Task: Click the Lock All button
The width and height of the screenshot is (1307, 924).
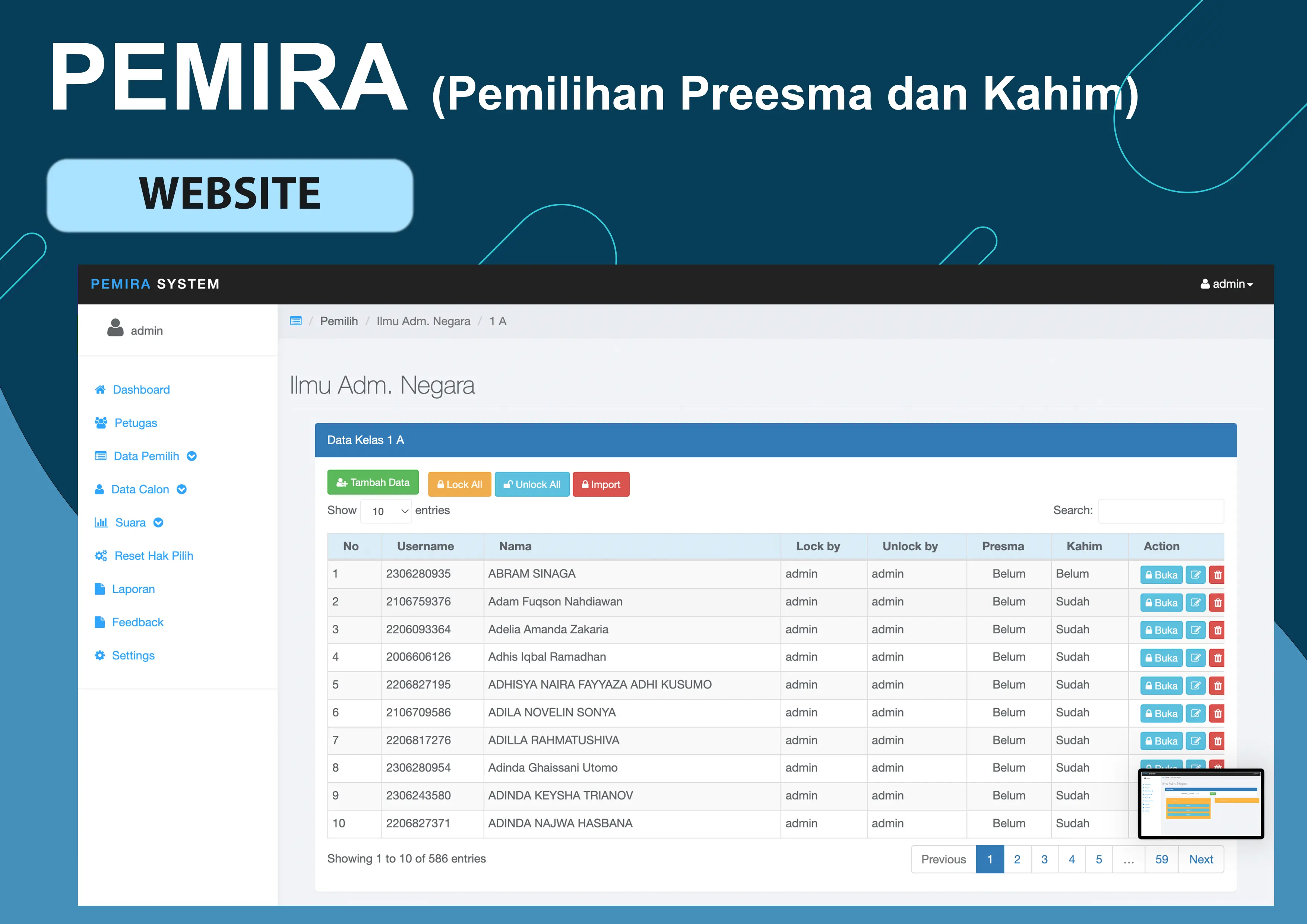Action: 459,484
